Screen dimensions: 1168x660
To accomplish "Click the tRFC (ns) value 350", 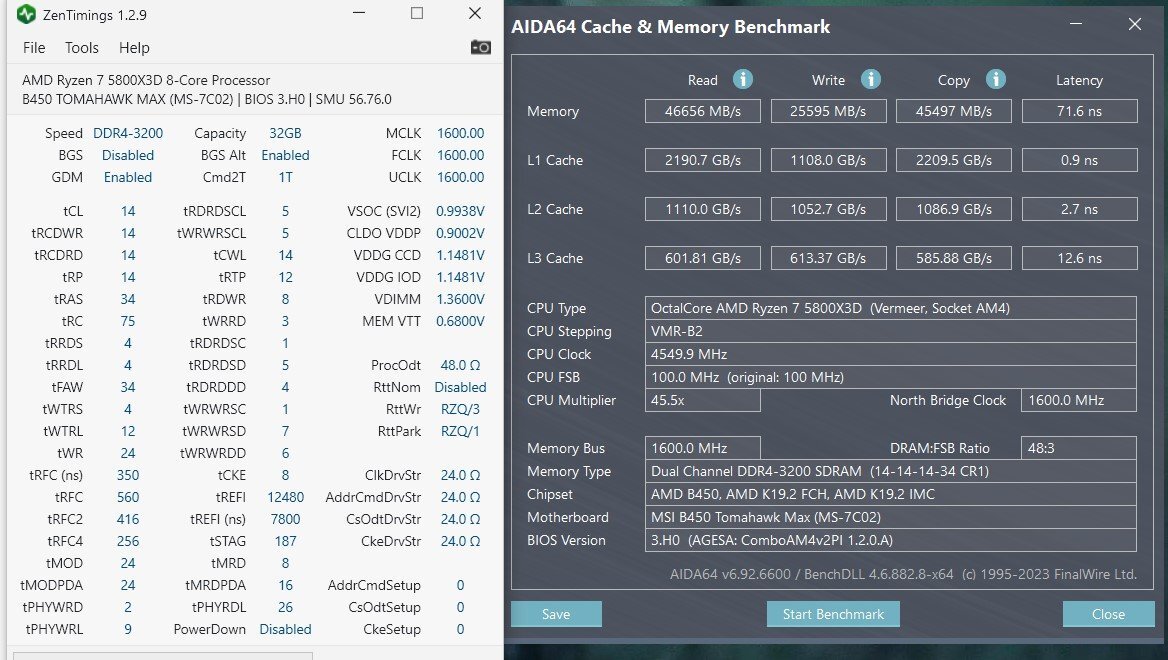I will [x=128, y=475].
